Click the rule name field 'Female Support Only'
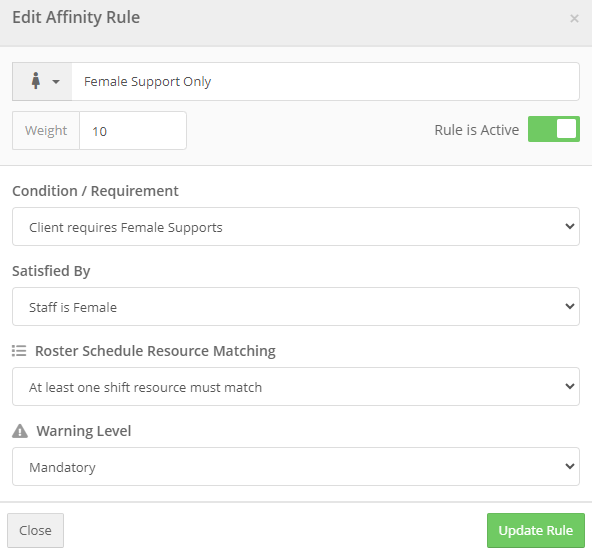The width and height of the screenshot is (592, 553). 325,82
